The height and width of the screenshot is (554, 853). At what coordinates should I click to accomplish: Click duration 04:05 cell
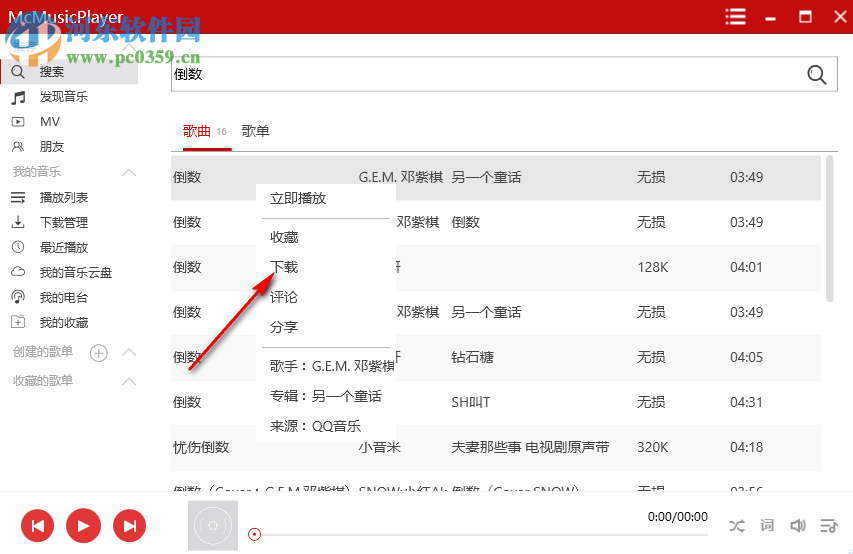[746, 358]
